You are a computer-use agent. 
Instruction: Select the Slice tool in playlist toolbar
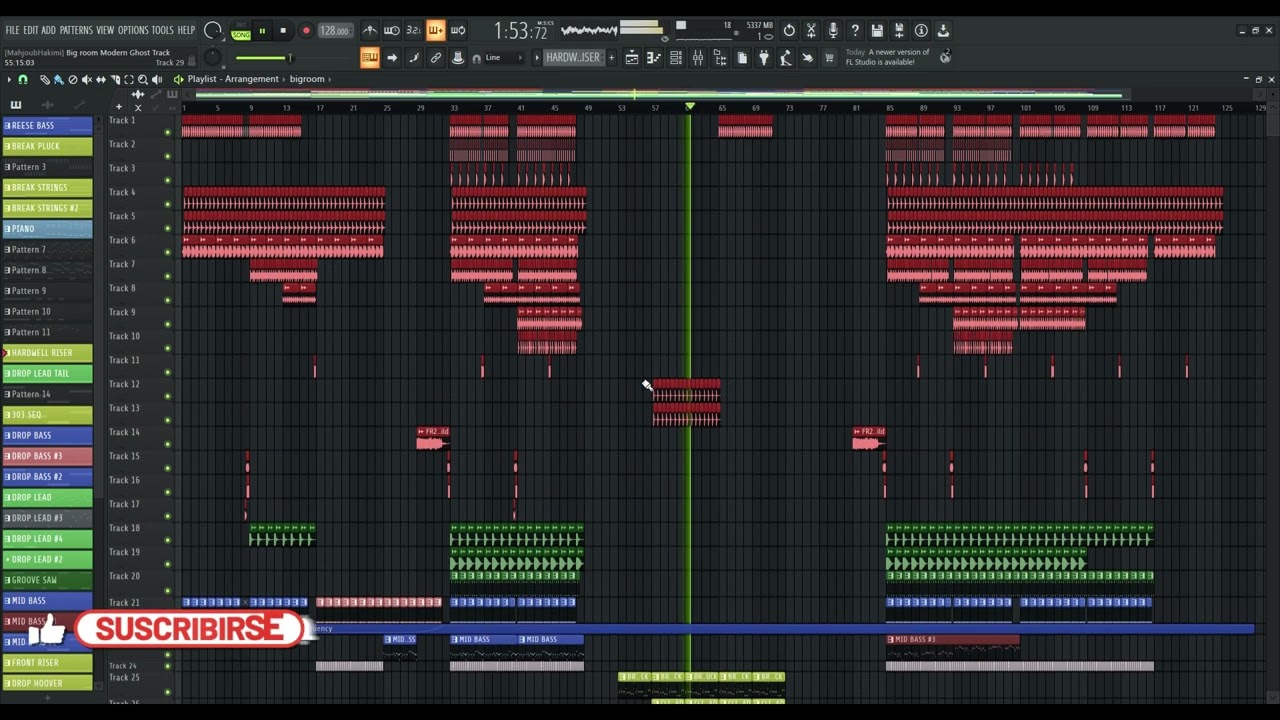[x=115, y=79]
